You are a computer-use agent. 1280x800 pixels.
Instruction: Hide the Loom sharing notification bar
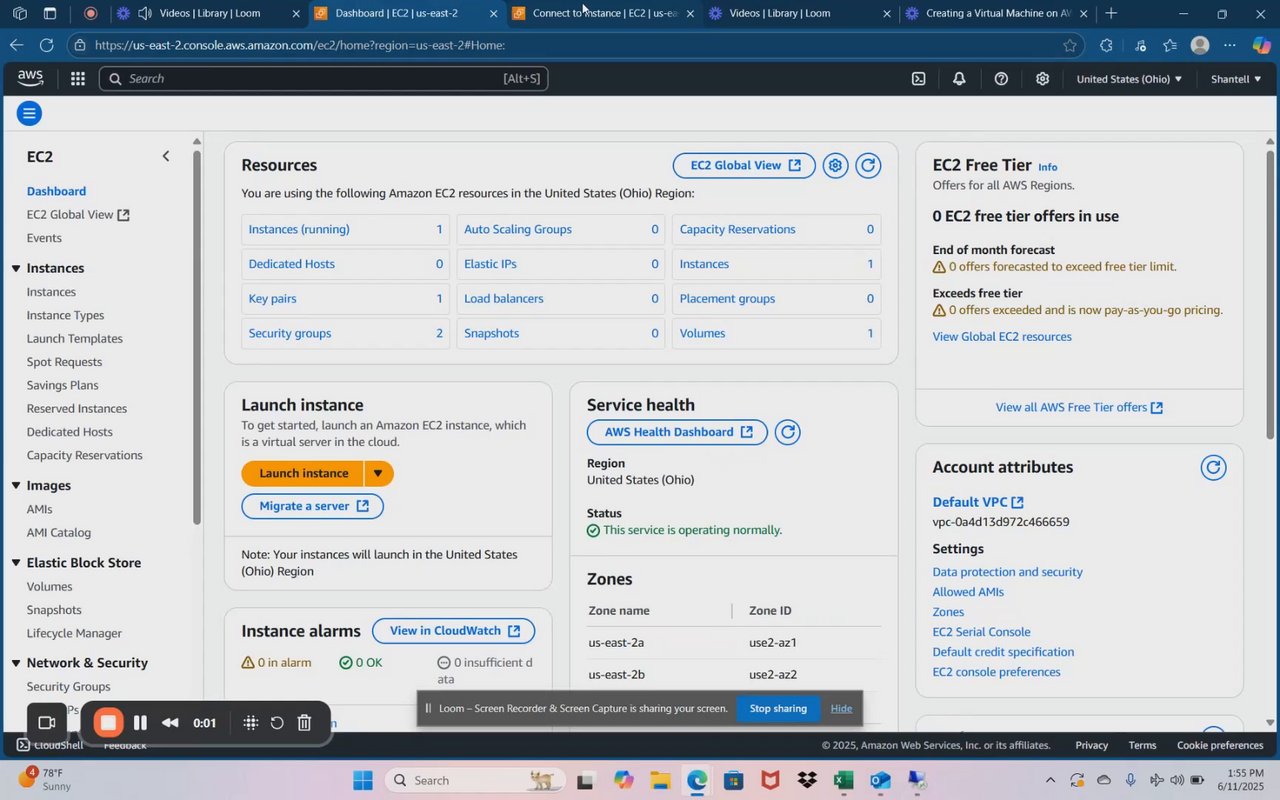[x=841, y=709]
